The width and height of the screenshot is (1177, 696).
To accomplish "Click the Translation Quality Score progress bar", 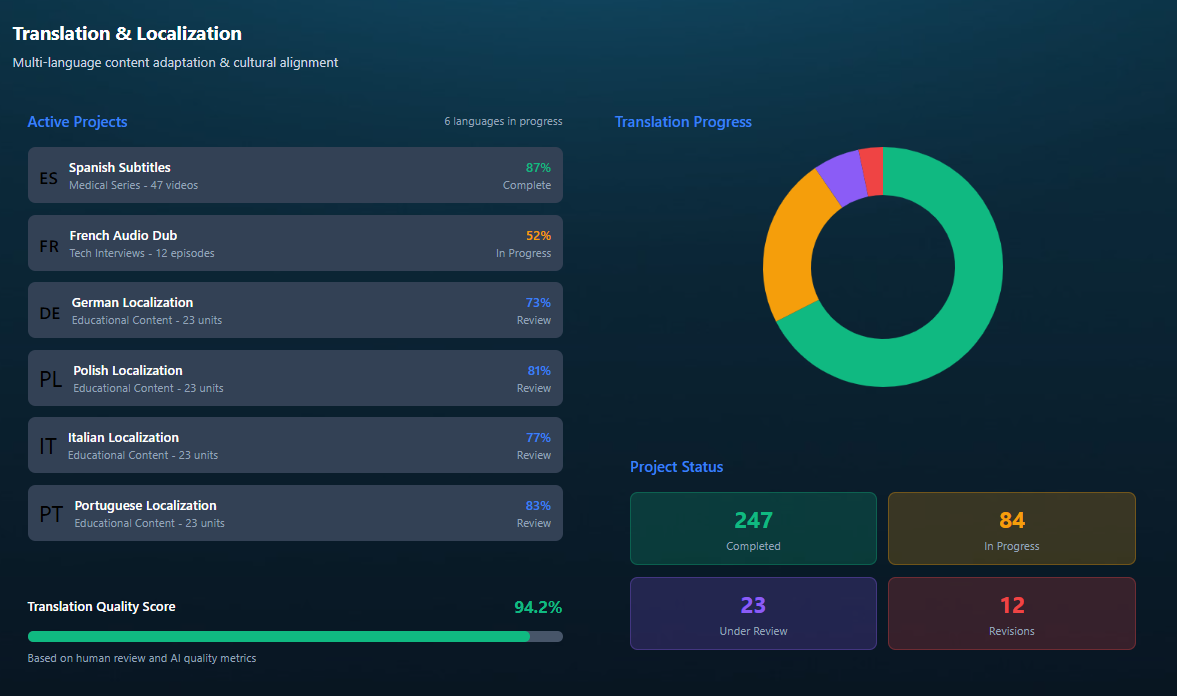I will tap(295, 636).
